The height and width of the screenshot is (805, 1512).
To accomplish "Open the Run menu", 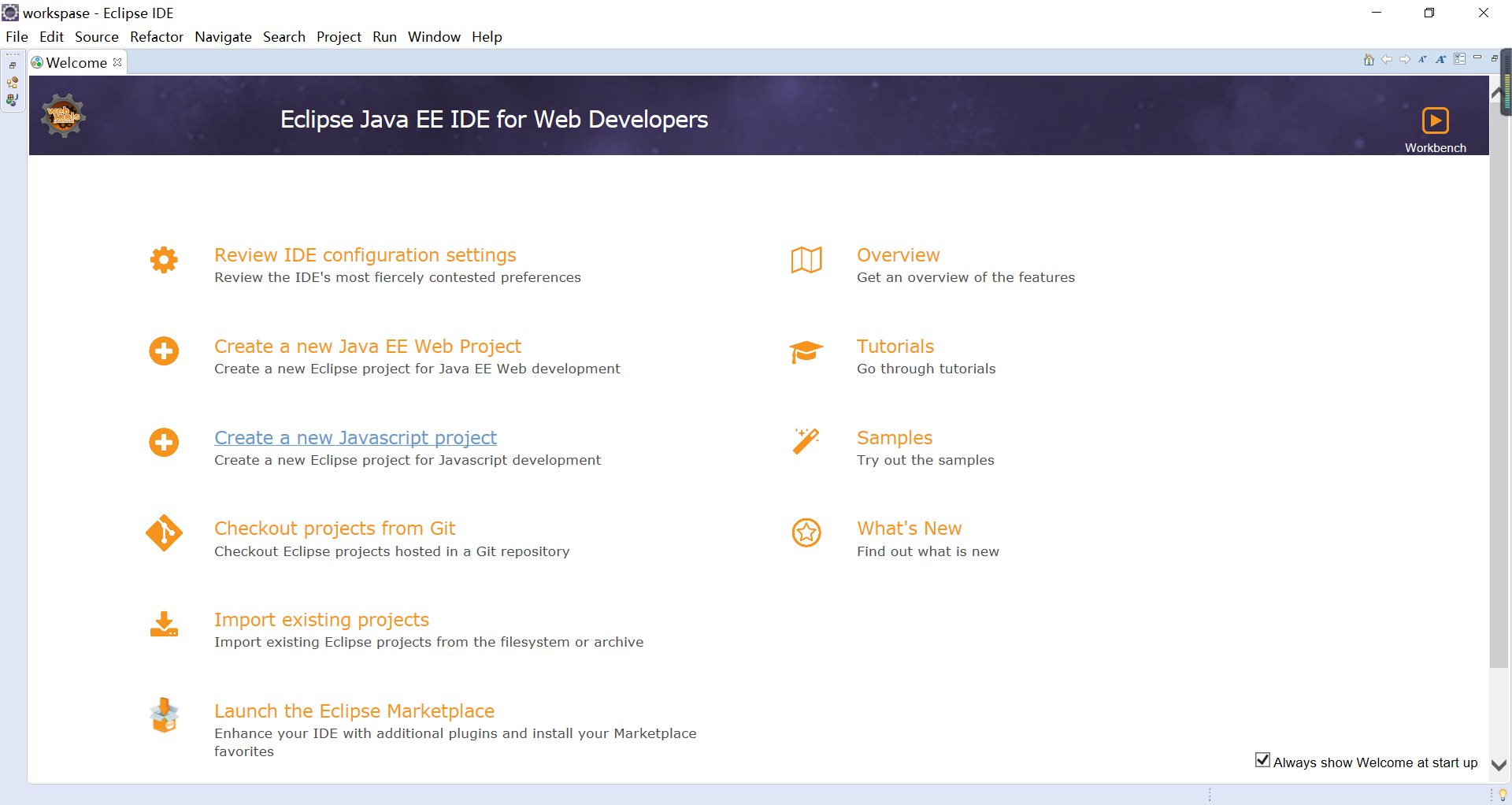I will tap(385, 37).
